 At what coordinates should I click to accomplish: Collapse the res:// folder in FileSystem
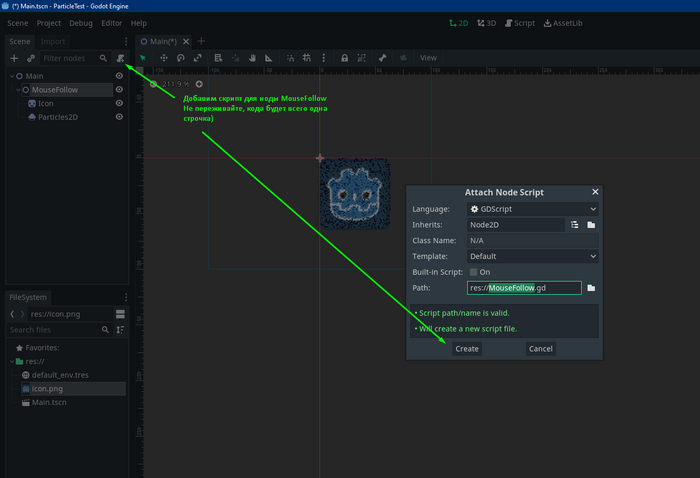[12, 361]
